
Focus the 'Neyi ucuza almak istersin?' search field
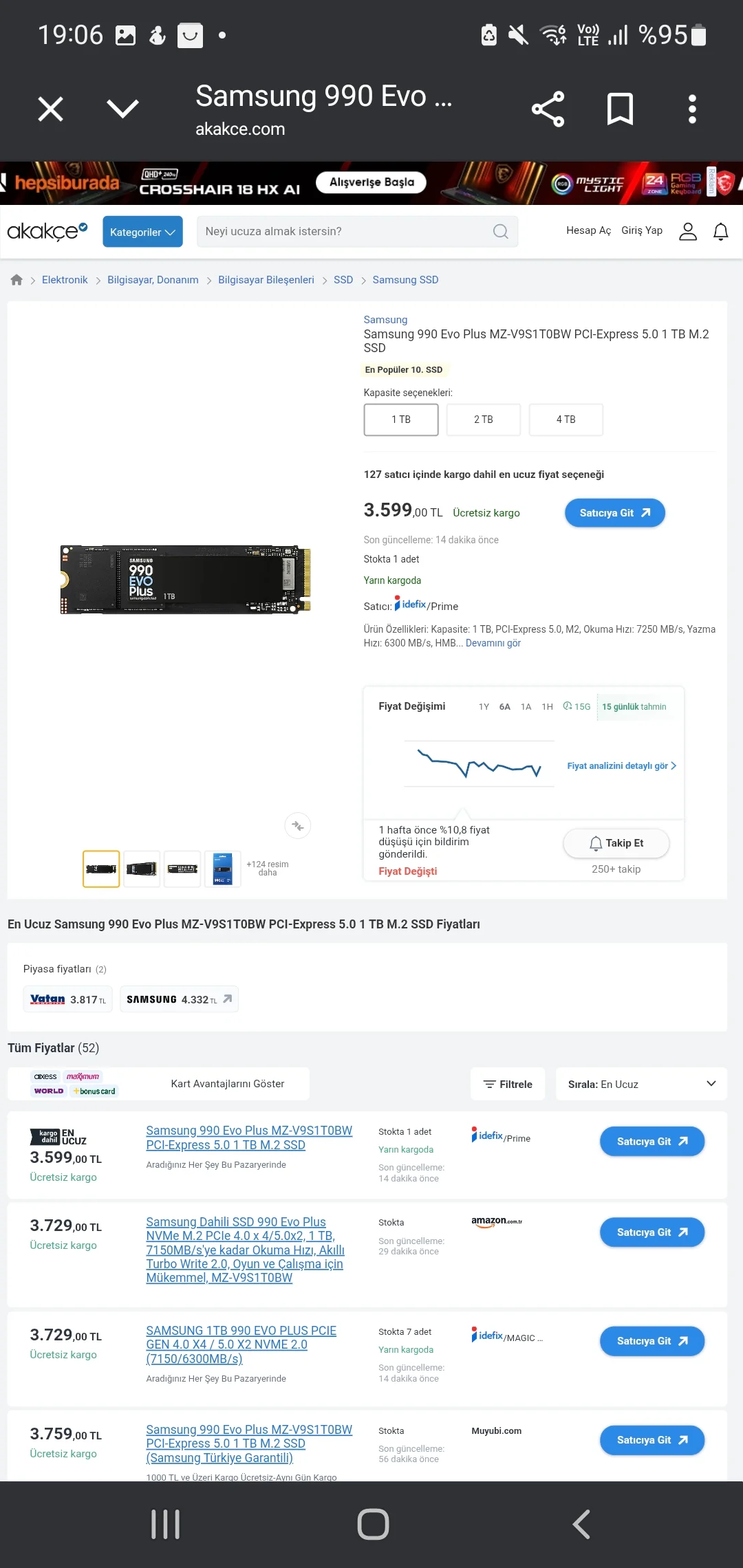point(357,232)
